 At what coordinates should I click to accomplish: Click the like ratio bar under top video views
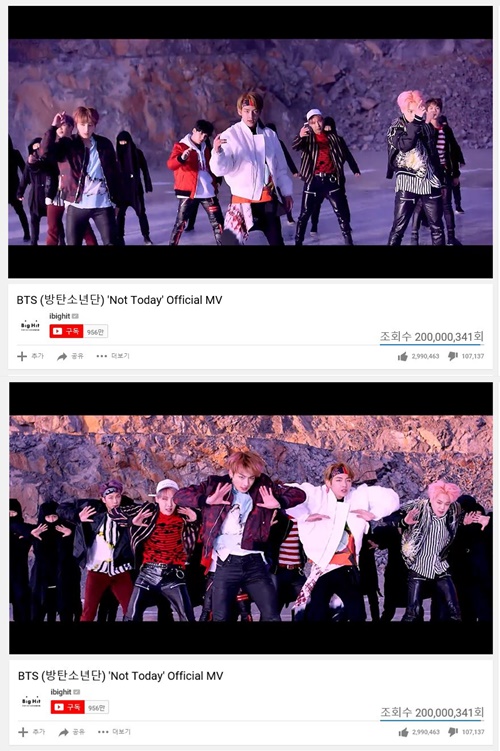click(x=432, y=344)
